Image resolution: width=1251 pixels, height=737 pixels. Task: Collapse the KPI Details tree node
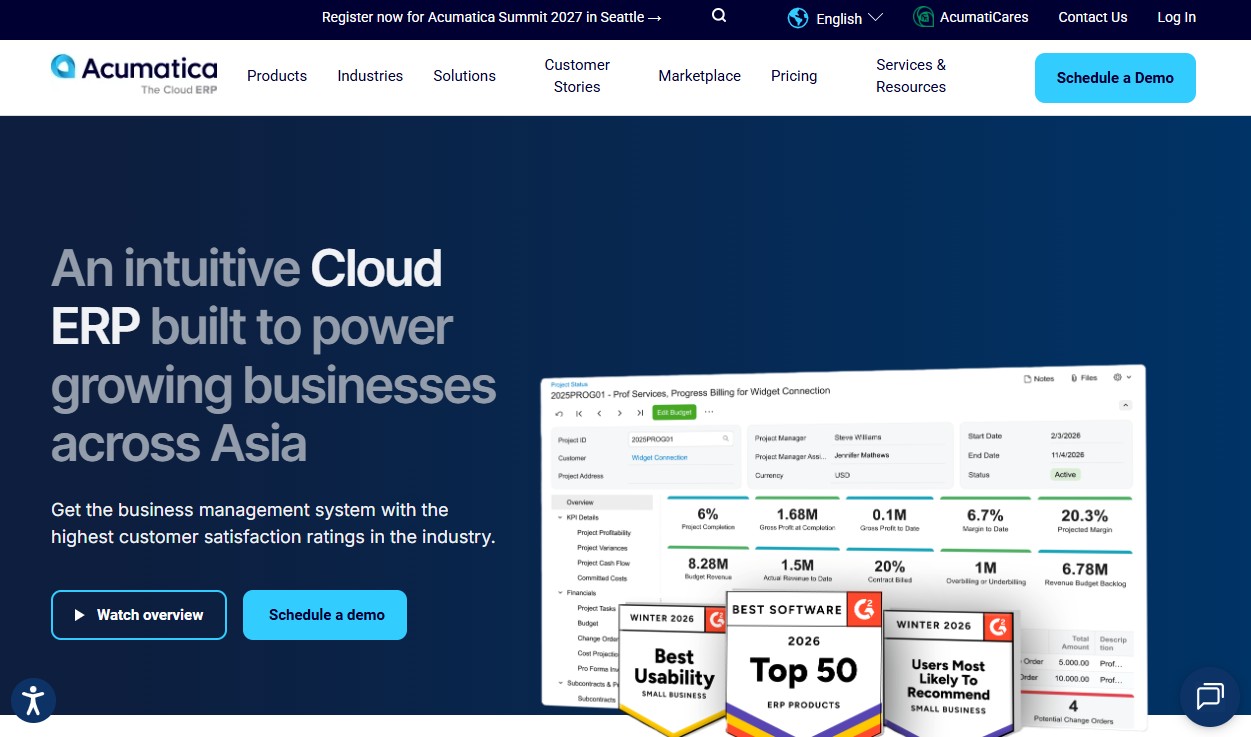560,518
